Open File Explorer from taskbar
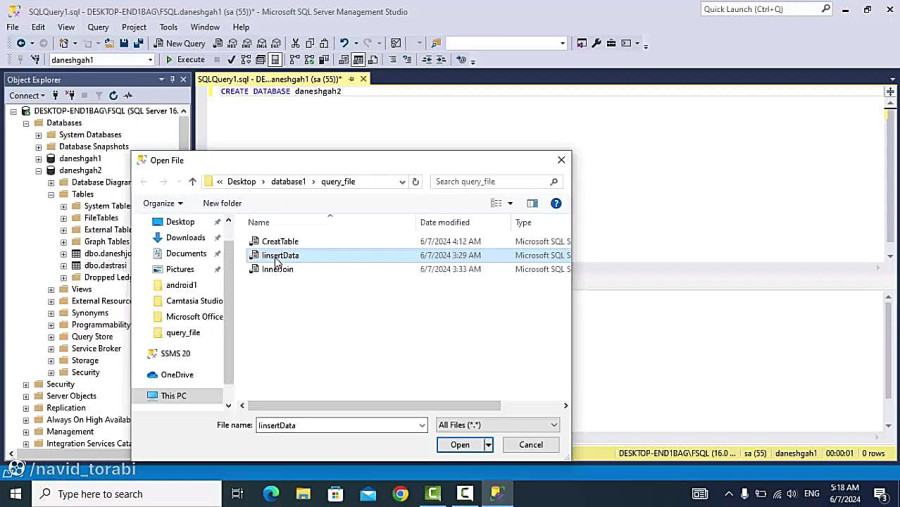Viewport: 900px width, 507px height. point(303,493)
